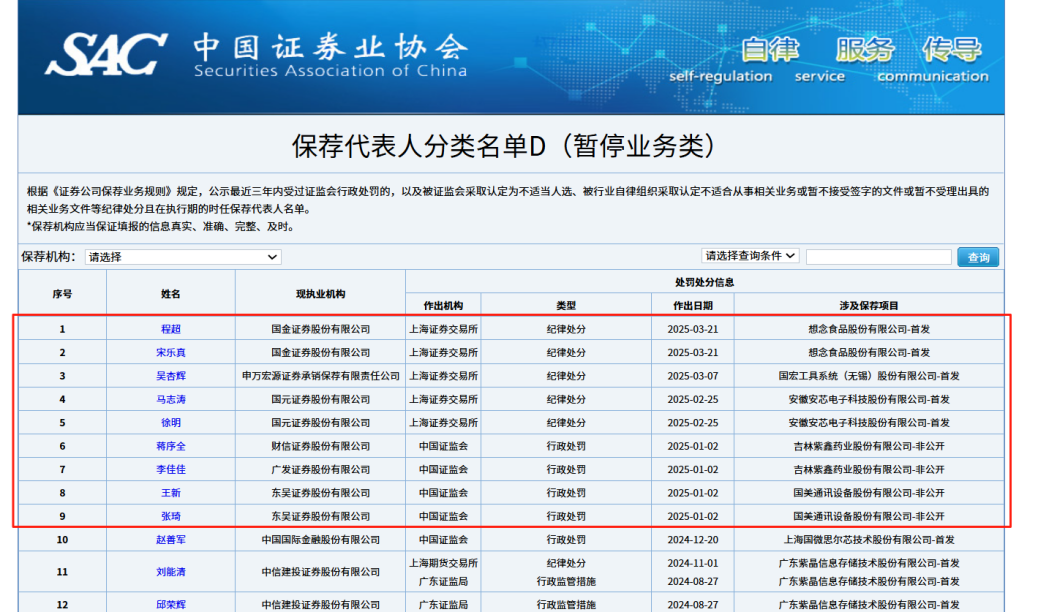Screen dimensions: 1038x612
Task: Select cell 广发证券股份有限公司
Action: pos(320,470)
